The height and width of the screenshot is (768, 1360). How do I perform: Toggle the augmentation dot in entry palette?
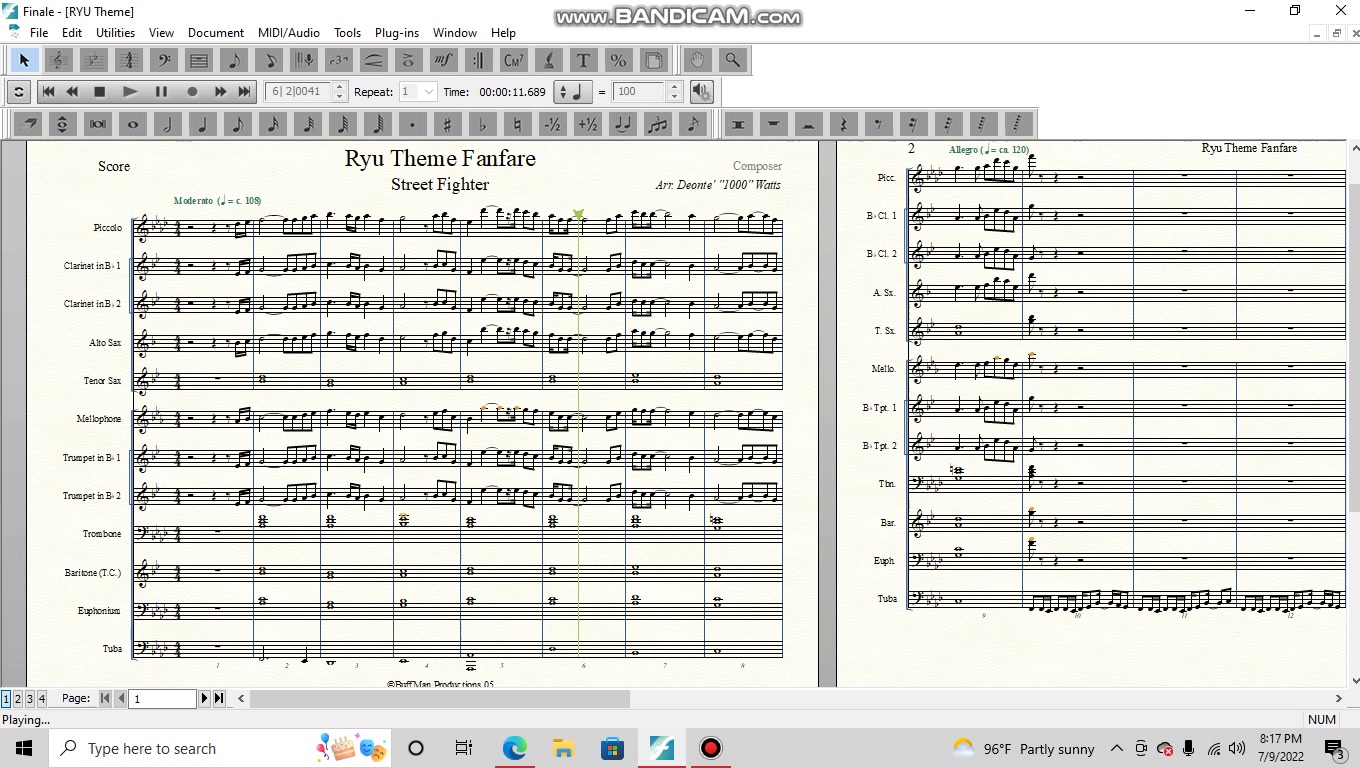point(412,125)
